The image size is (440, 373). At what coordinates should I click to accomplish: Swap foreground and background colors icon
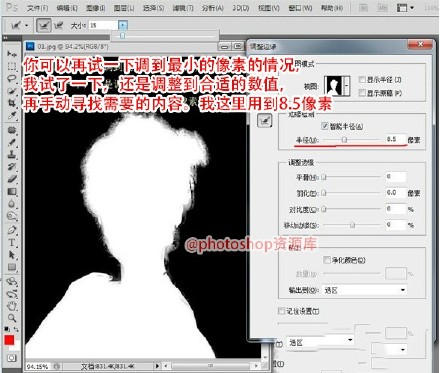[16, 329]
